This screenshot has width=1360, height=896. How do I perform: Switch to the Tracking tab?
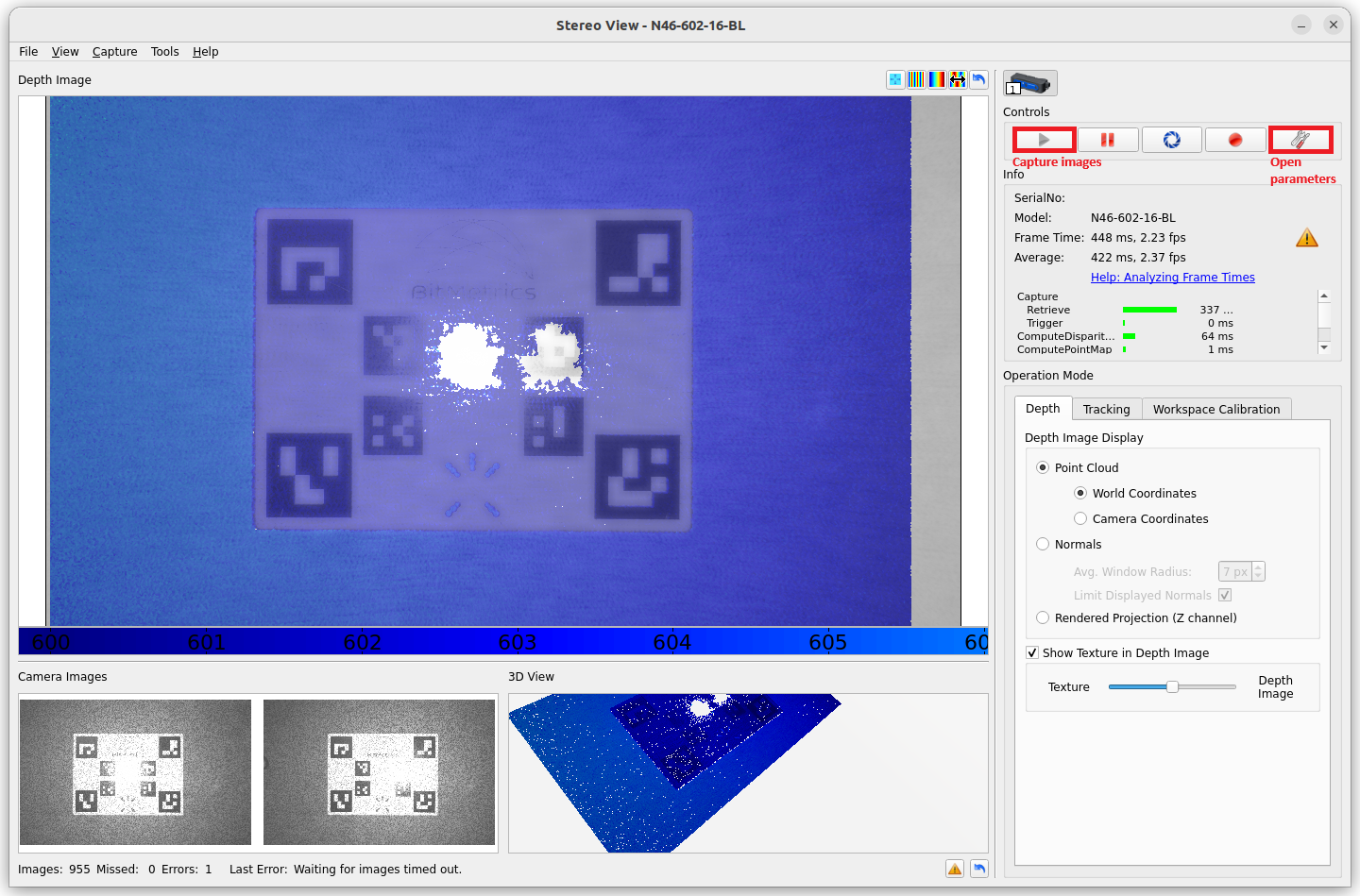click(1106, 409)
